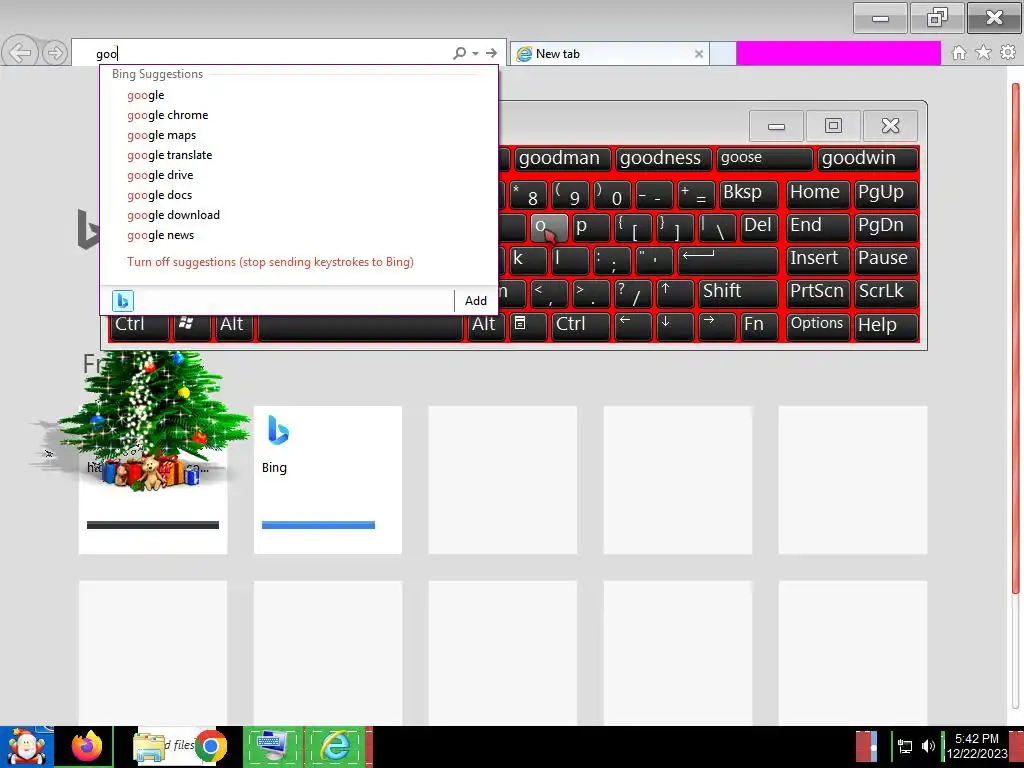Open a blank new tab button

pyautogui.click(x=722, y=54)
